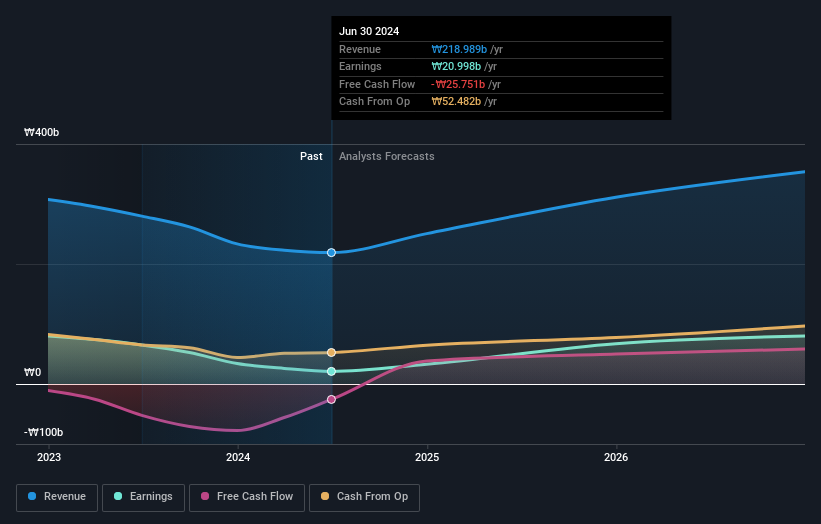821x524 pixels.
Task: Click the Analysts Forecasts label
Action: pos(386,157)
